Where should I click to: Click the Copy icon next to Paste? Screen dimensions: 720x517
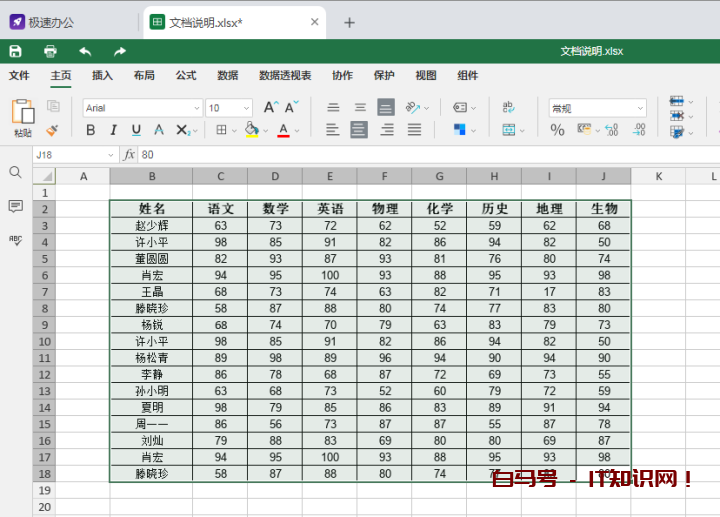tap(53, 106)
